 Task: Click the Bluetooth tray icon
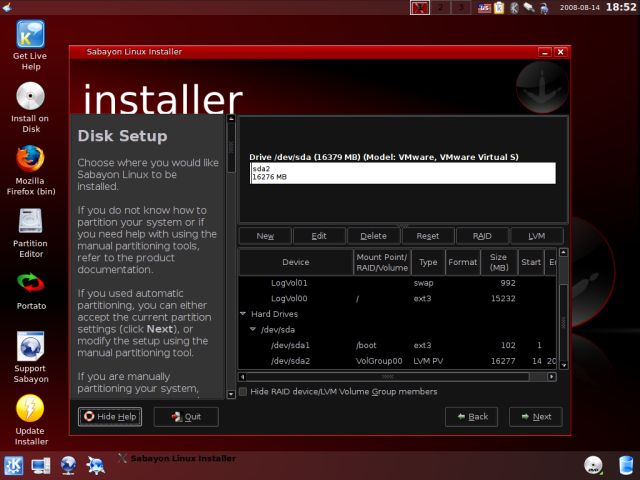(x=514, y=8)
